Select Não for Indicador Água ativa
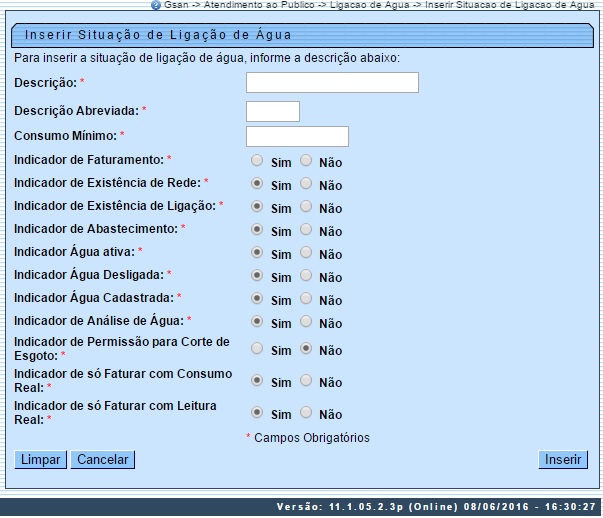 tap(306, 253)
